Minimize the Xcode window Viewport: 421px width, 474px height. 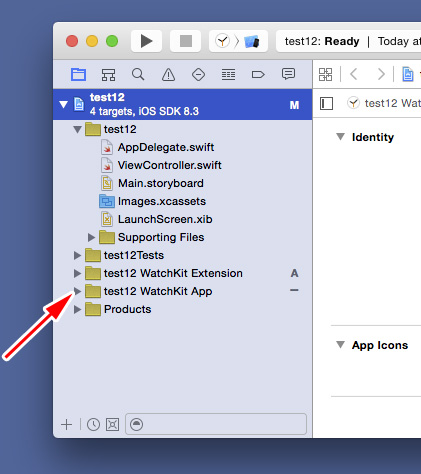point(92,41)
